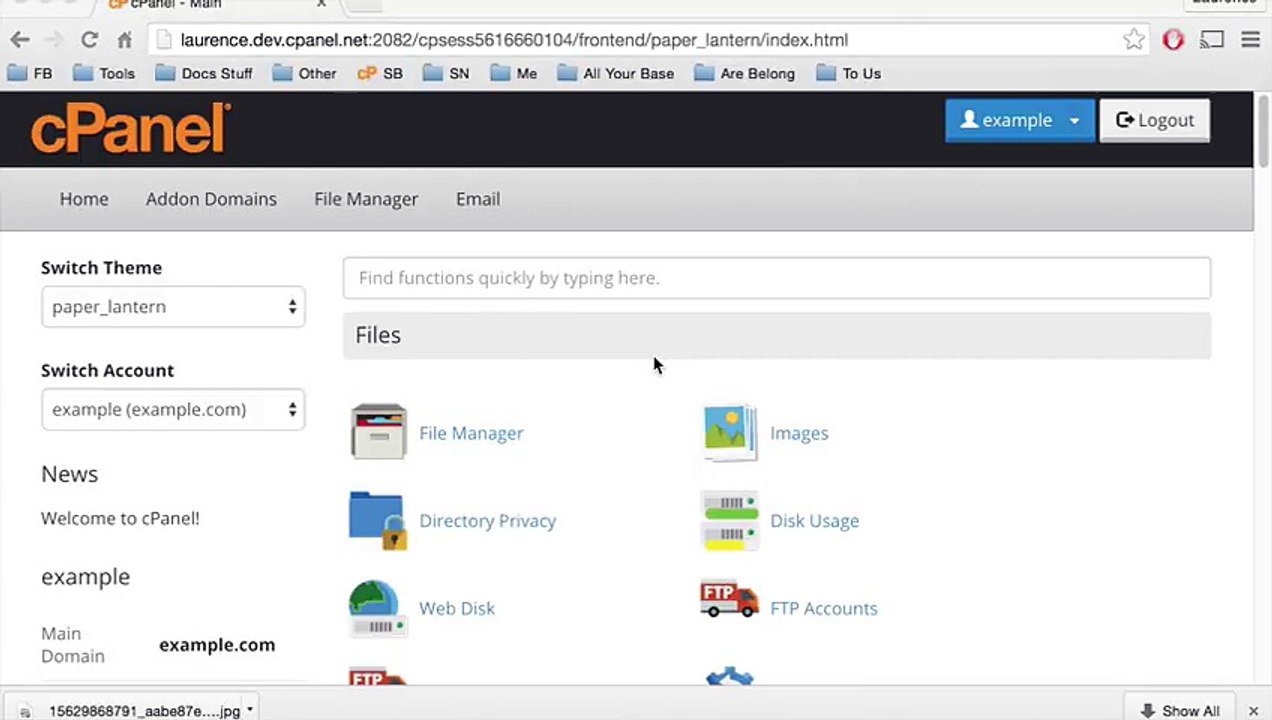This screenshot has height=720, width=1272.
Task: Open the SB cPanel bookmark
Action: (x=380, y=73)
